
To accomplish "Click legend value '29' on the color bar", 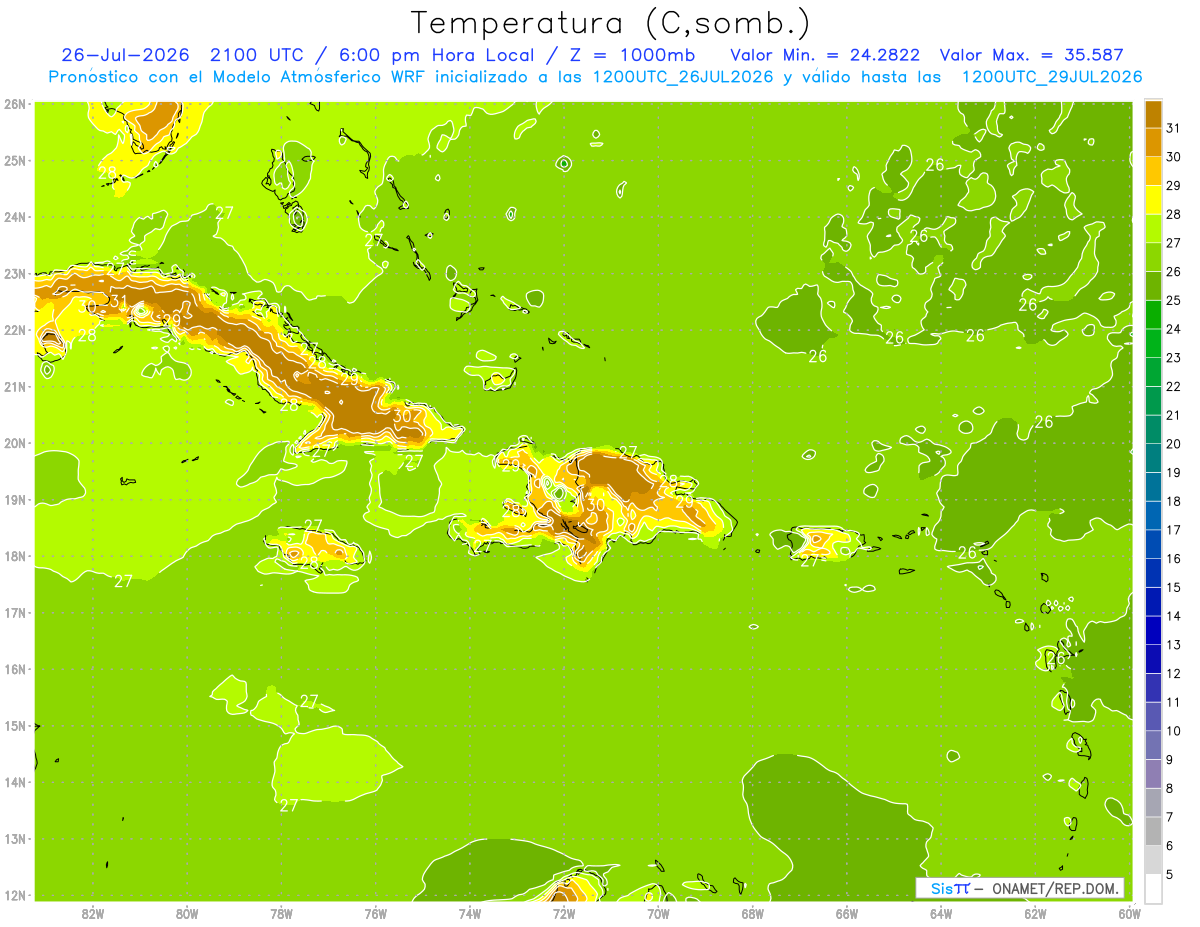I will [1173, 185].
